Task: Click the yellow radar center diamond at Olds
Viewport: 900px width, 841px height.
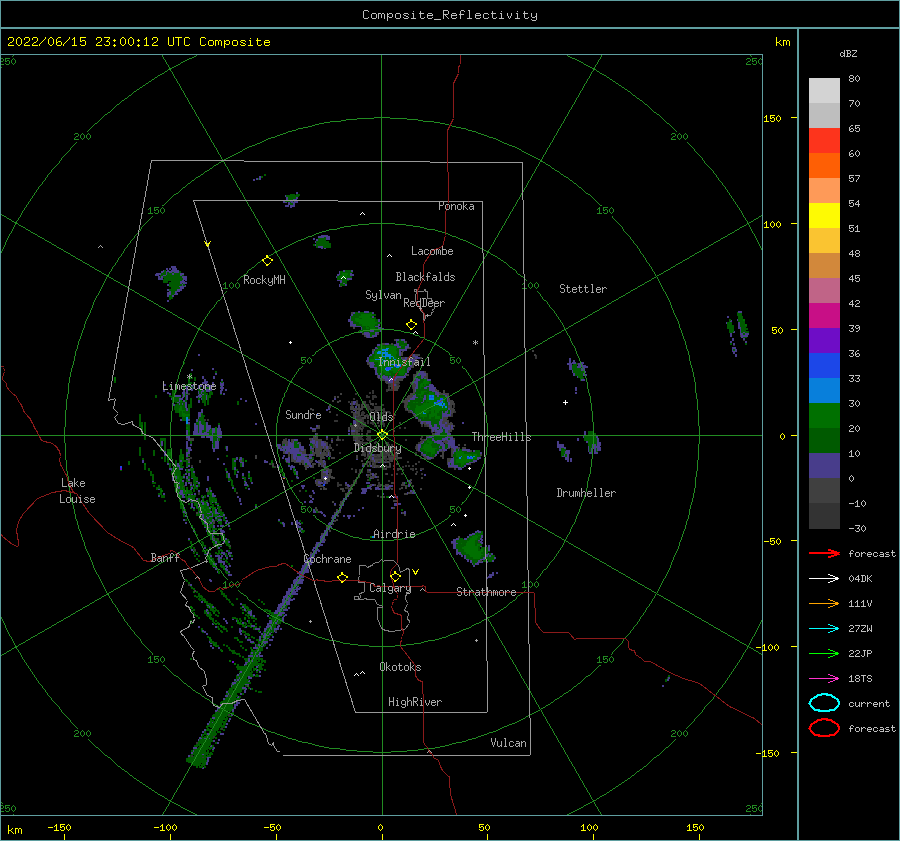Action: [x=382, y=435]
